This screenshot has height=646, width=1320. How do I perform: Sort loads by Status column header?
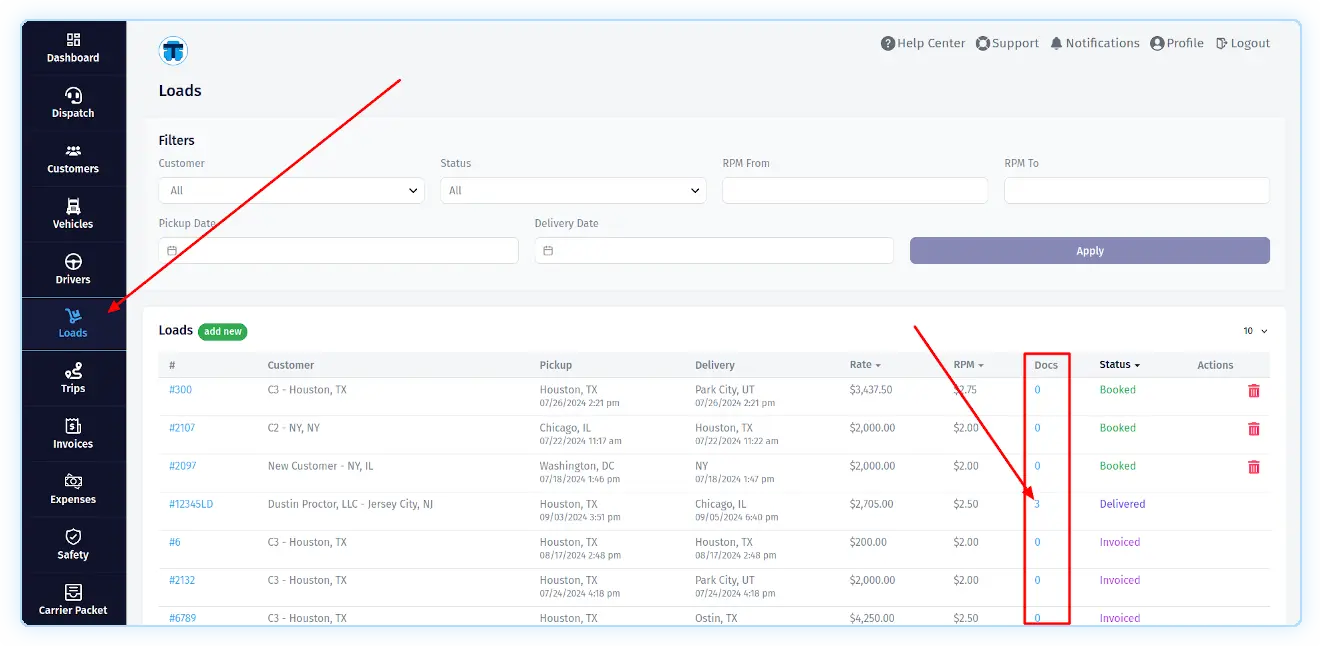coord(1118,365)
